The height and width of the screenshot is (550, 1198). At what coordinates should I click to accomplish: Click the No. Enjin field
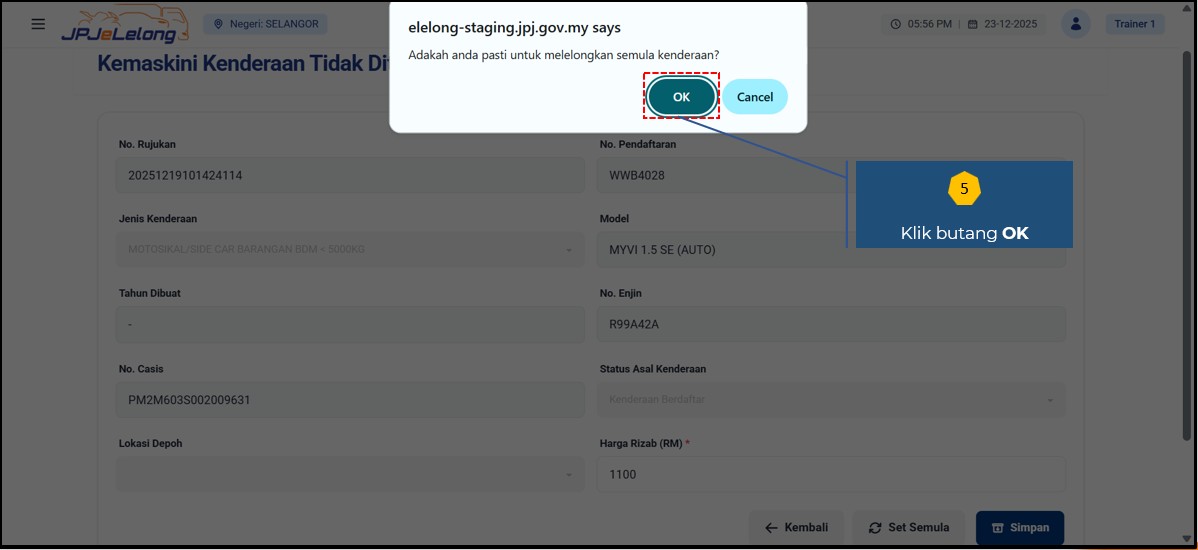831,325
